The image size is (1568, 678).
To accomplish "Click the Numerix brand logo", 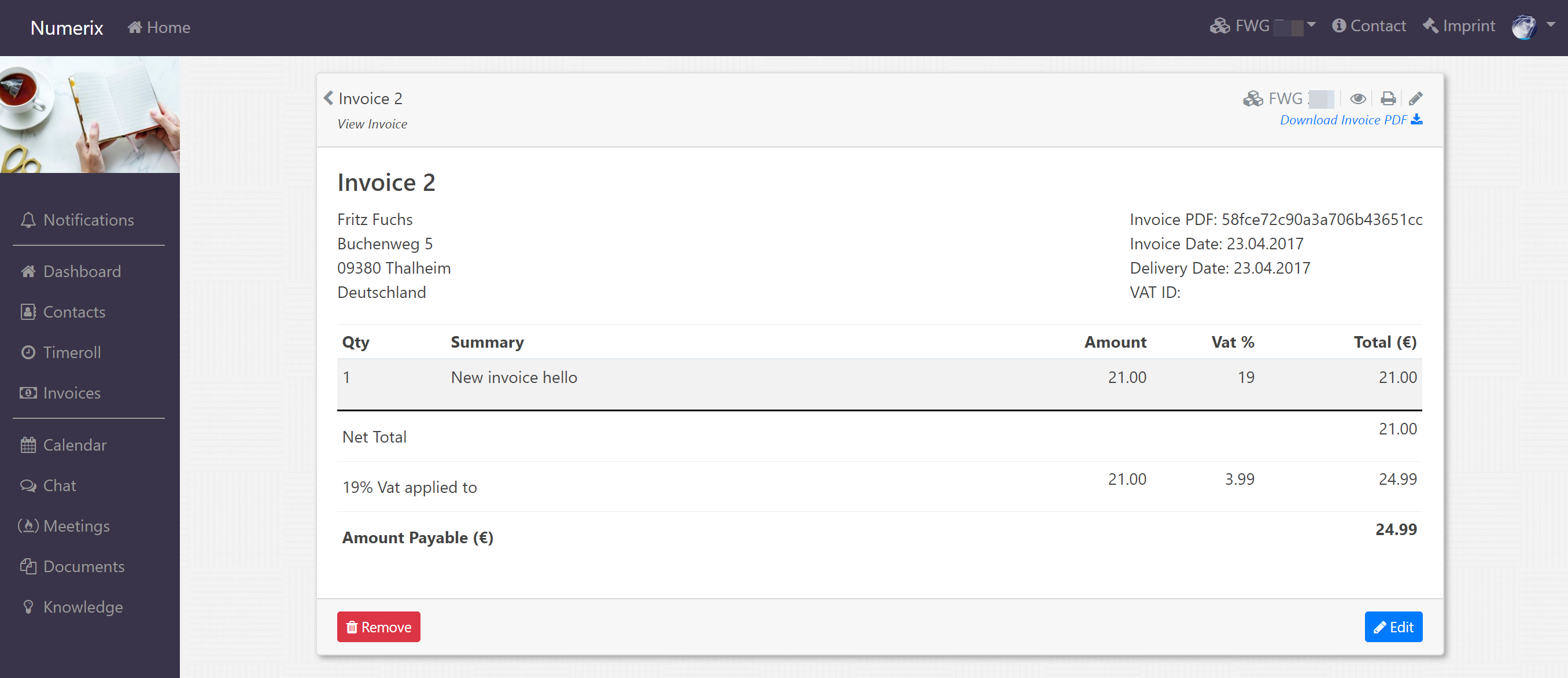I will [x=67, y=27].
